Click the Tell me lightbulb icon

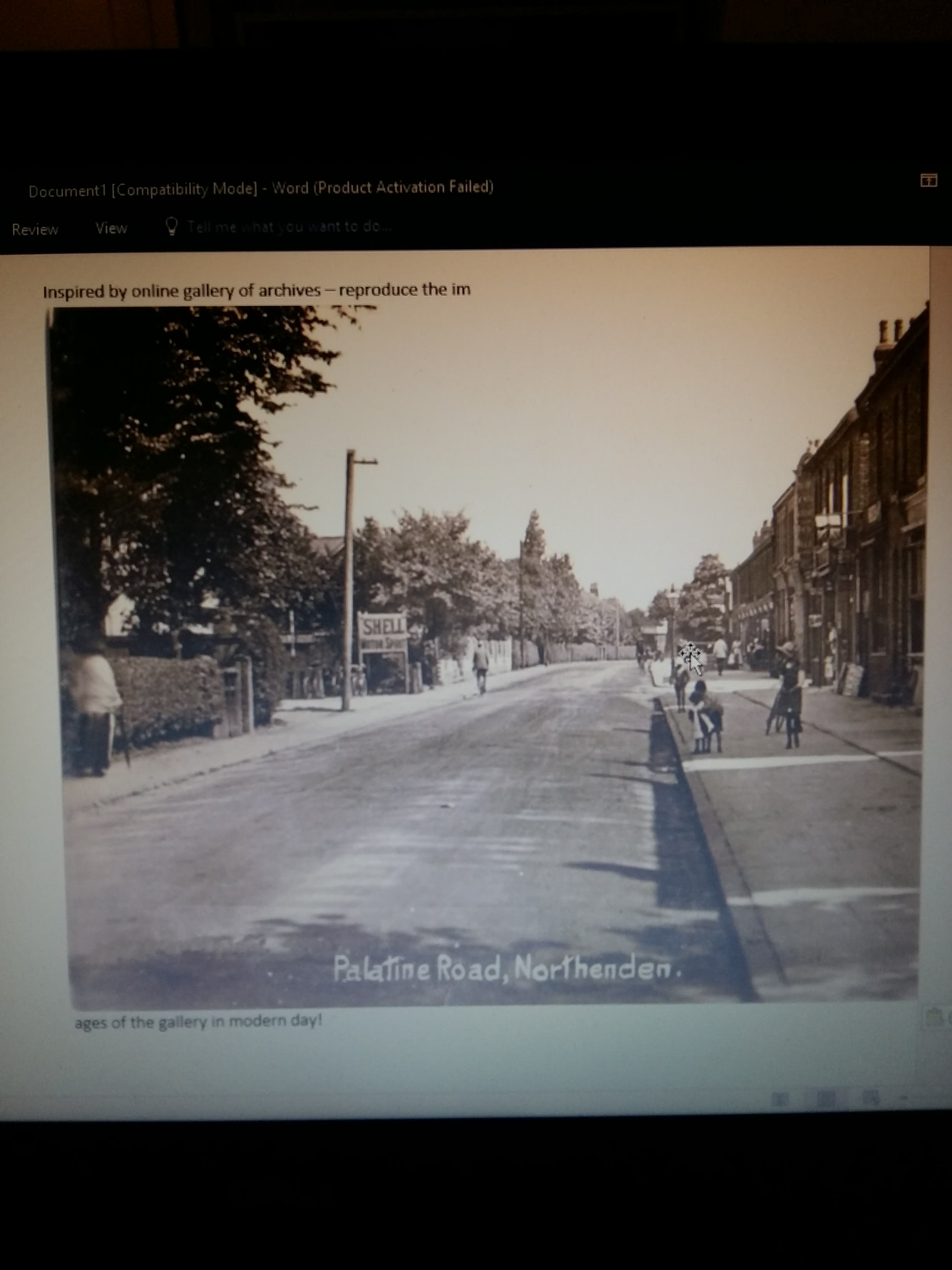tap(171, 226)
